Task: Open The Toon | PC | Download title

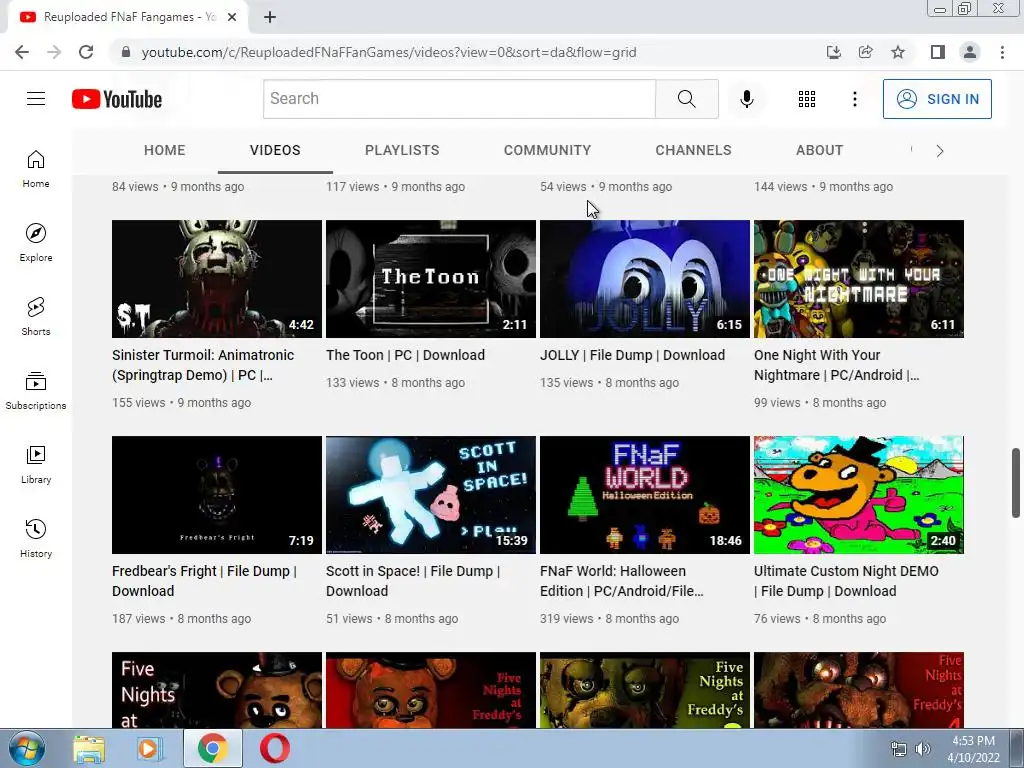Action: point(406,355)
